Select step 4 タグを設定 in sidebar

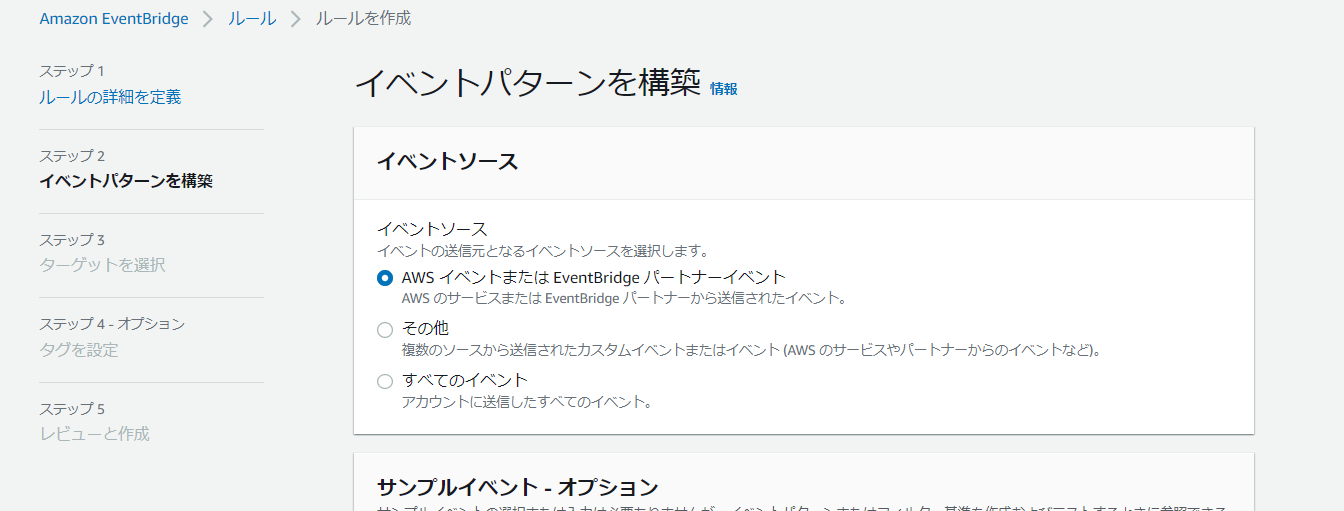coord(79,350)
